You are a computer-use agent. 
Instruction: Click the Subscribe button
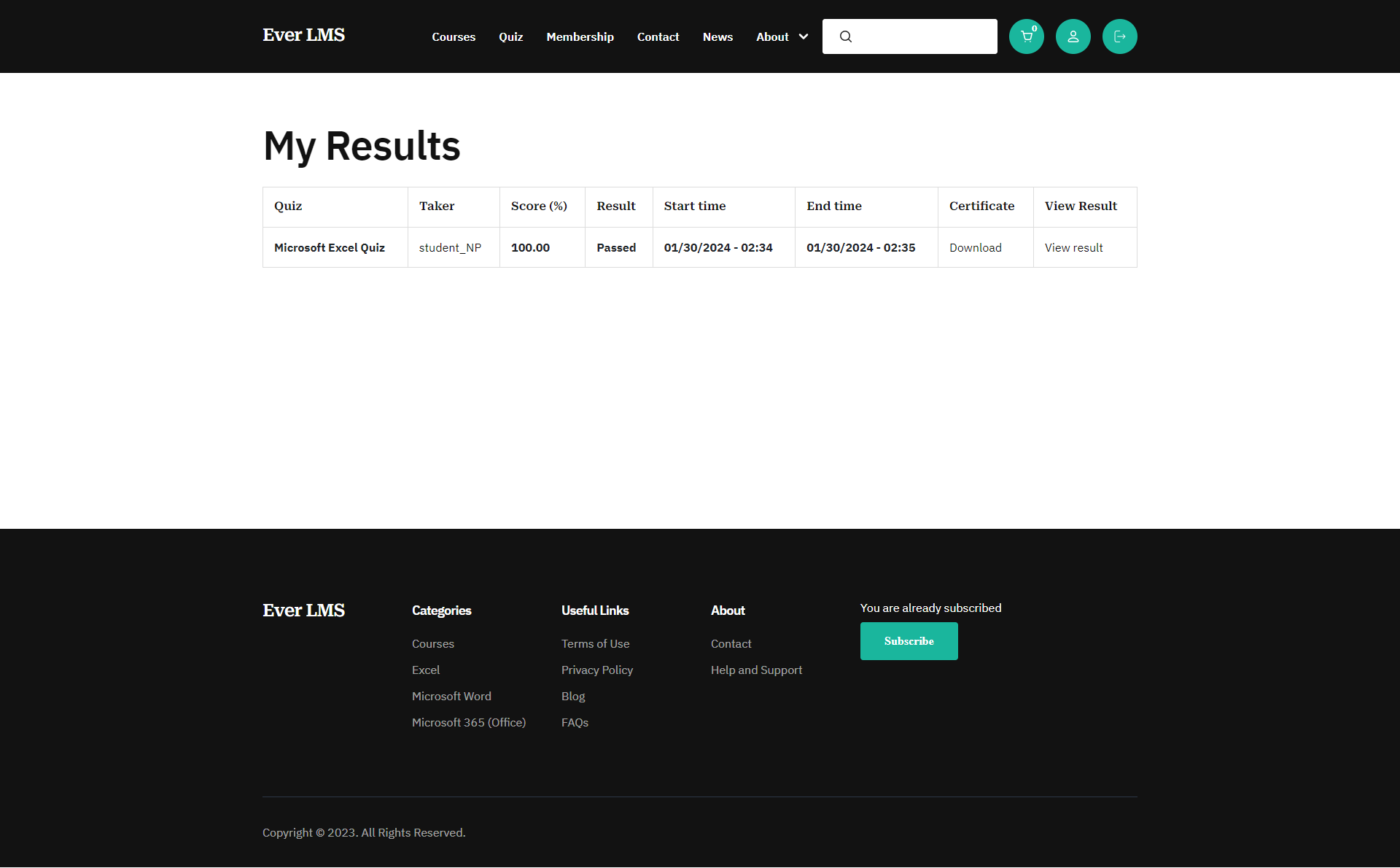909,641
